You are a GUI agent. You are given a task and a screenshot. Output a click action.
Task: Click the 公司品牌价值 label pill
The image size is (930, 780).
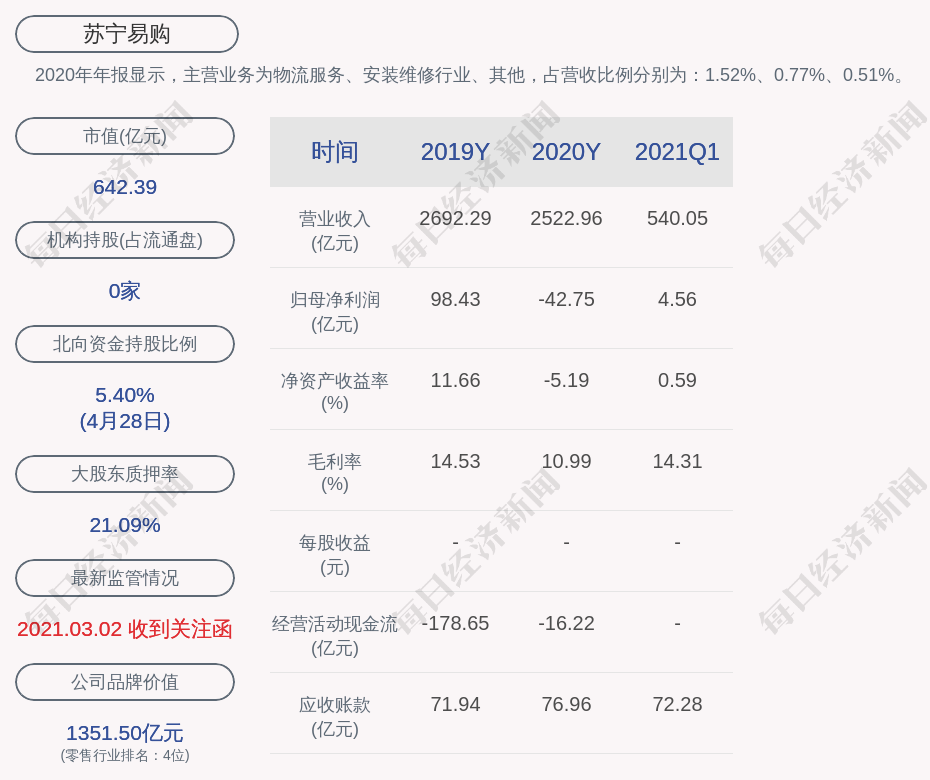pos(125,682)
